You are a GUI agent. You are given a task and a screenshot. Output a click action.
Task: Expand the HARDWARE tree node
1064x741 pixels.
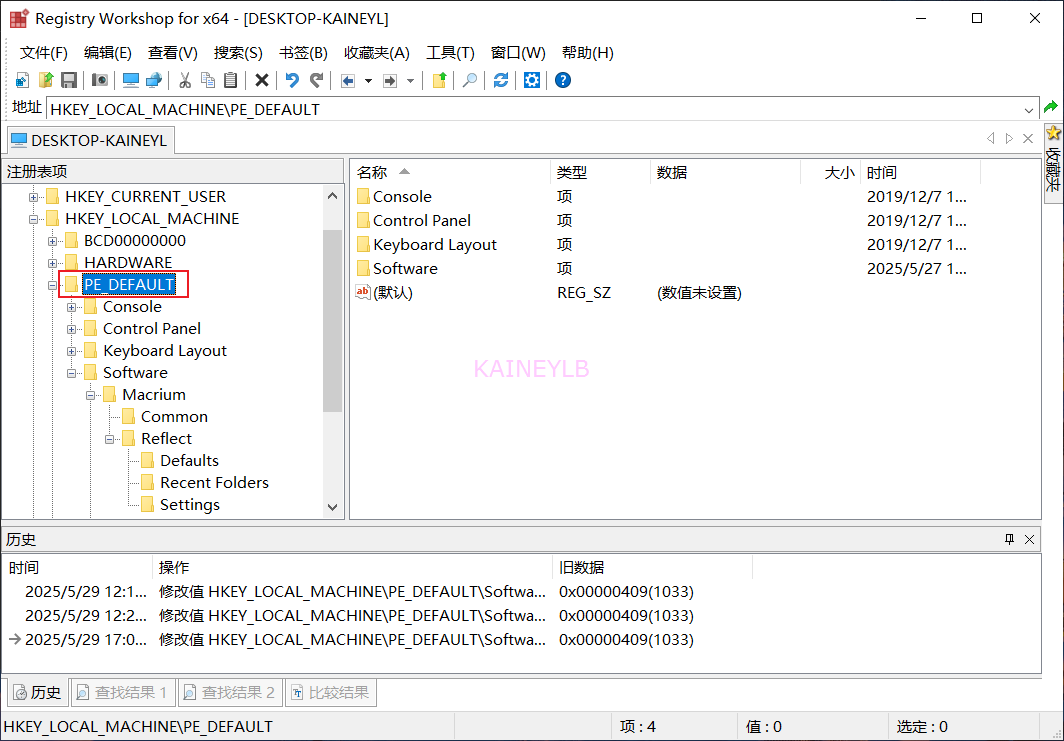pos(52,263)
